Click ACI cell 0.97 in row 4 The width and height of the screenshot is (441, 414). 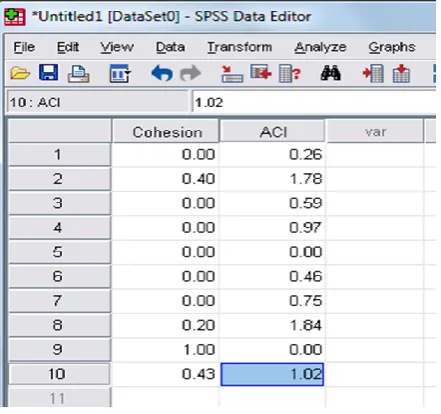272,228
